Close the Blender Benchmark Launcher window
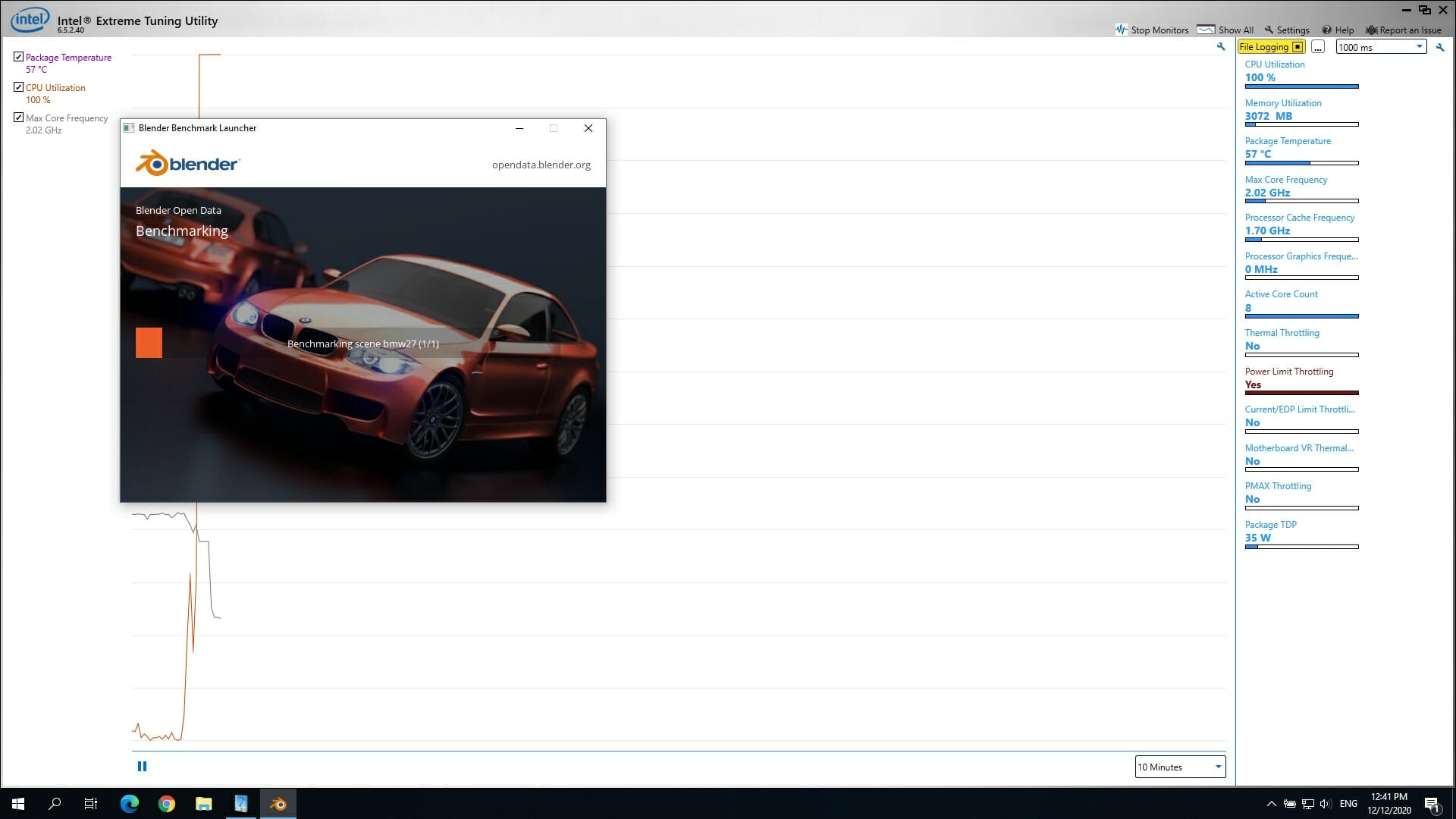 pos(588,128)
